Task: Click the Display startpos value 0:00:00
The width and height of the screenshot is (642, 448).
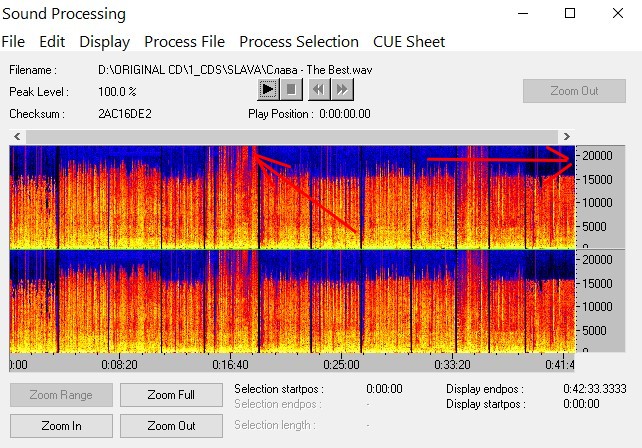Action: point(581,404)
